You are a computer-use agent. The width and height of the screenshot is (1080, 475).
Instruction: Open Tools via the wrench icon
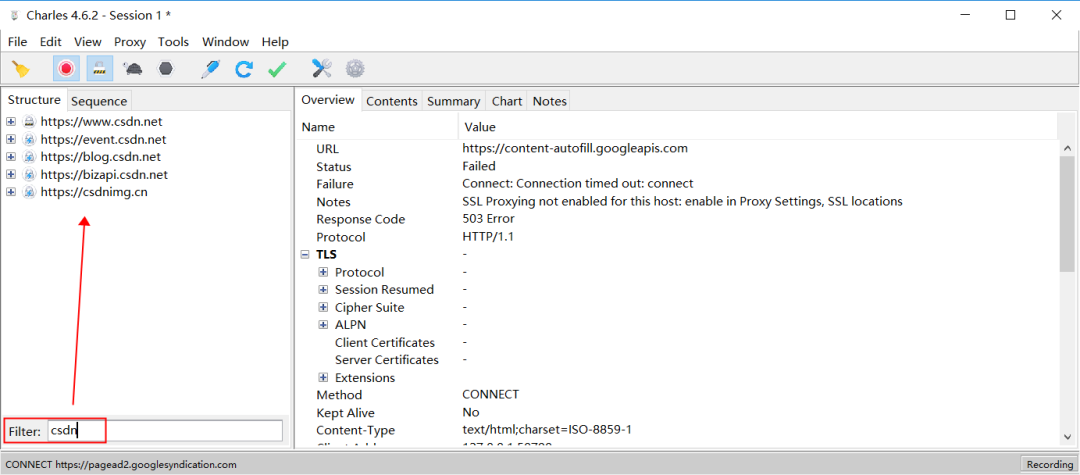tap(321, 69)
